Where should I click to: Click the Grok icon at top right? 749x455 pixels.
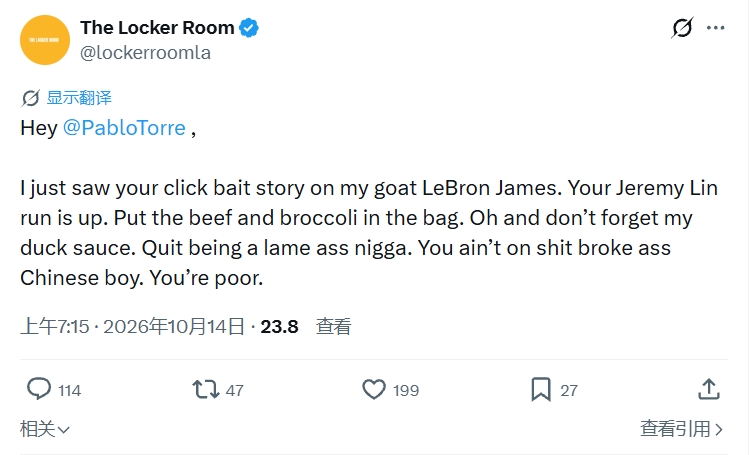click(x=682, y=28)
